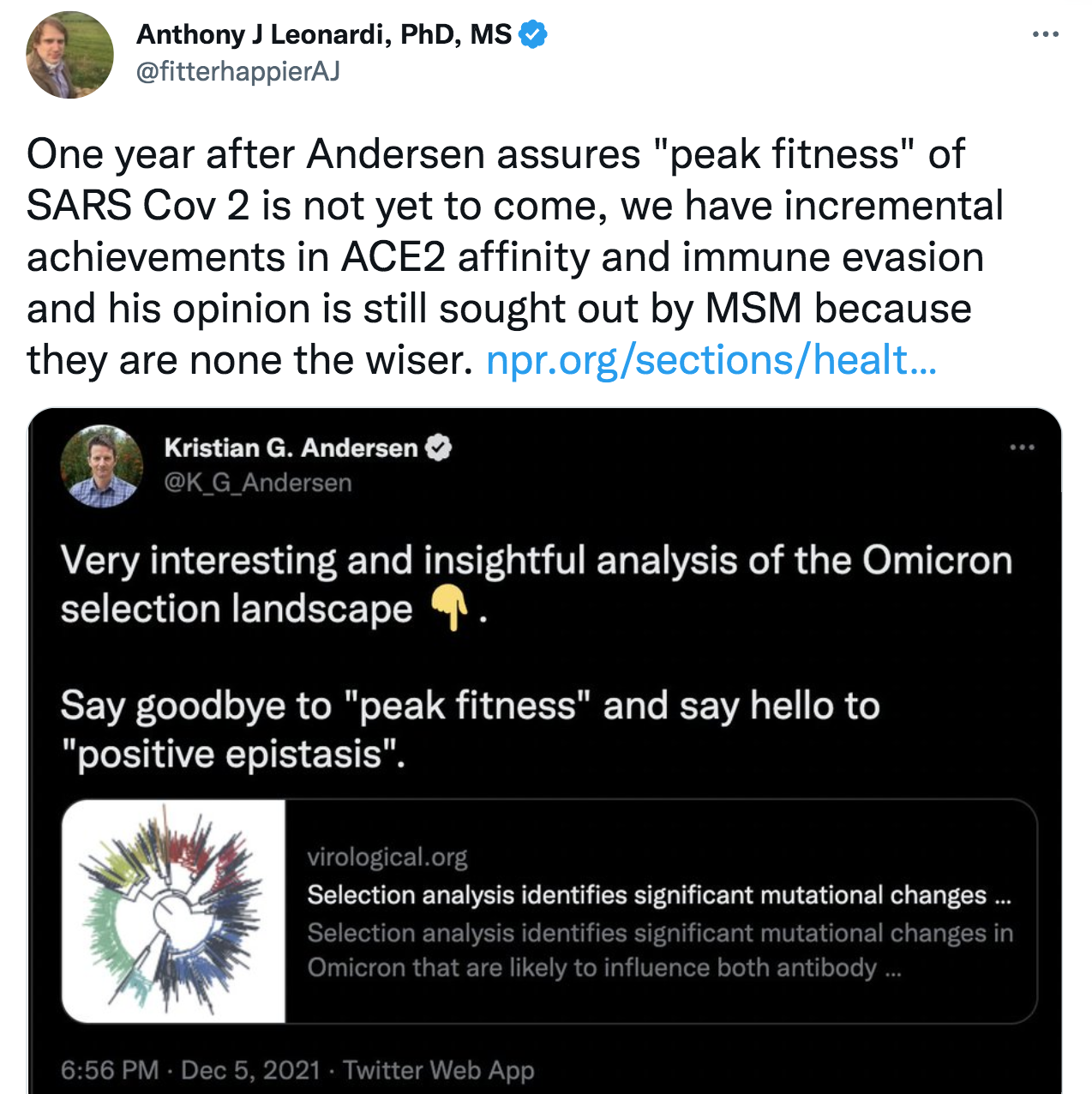1092x1094 pixels.
Task: Open the @fitterhappierAJ handle
Action: [x=237, y=71]
